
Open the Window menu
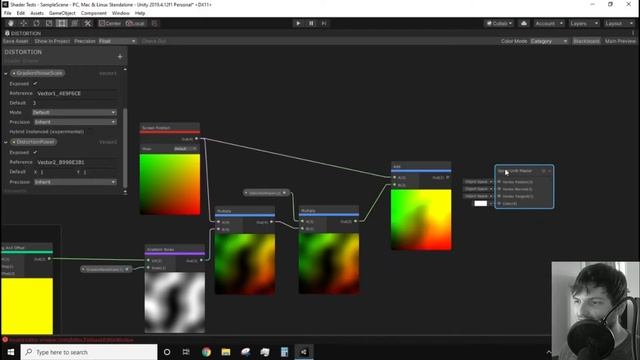tap(120, 13)
